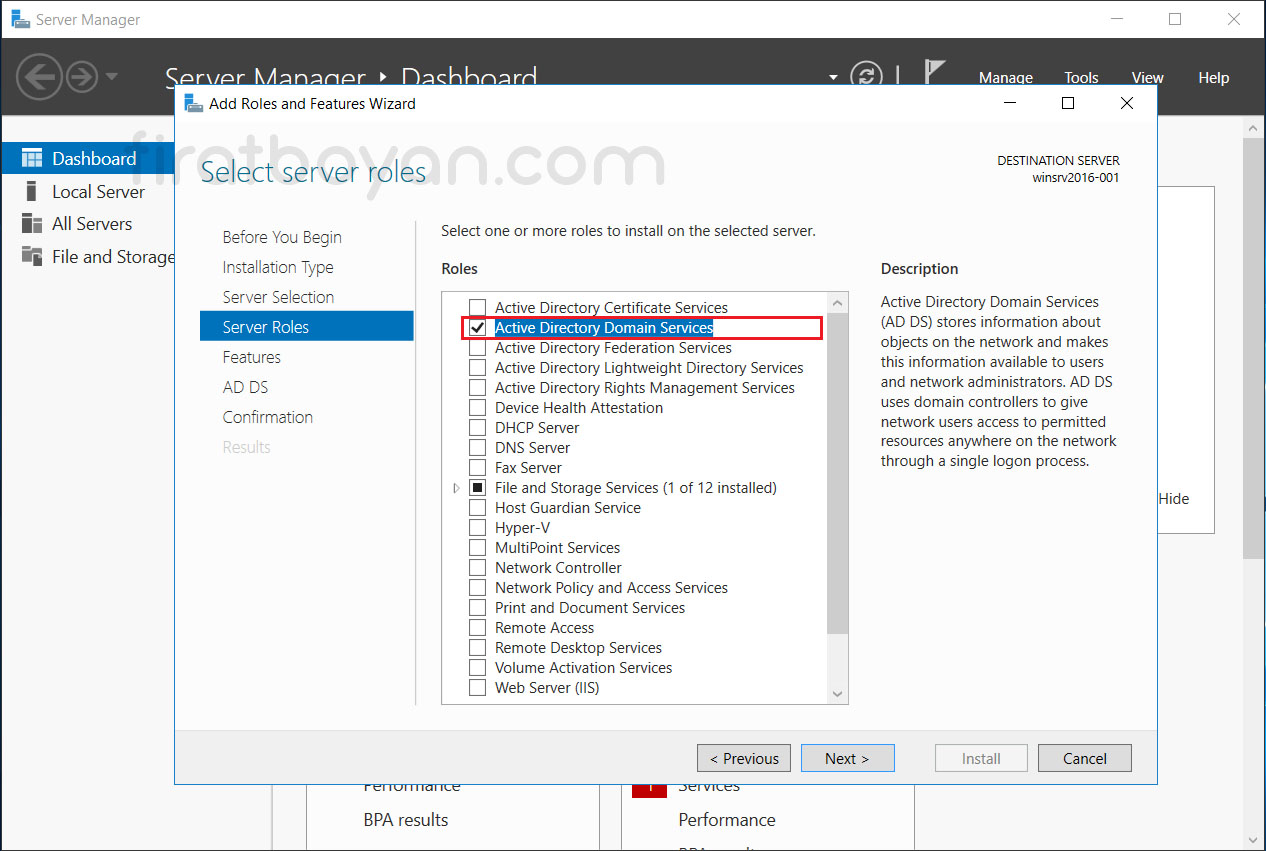1266x851 pixels.
Task: Close the Add Roles and Features Wizard
Action: pos(1127,103)
